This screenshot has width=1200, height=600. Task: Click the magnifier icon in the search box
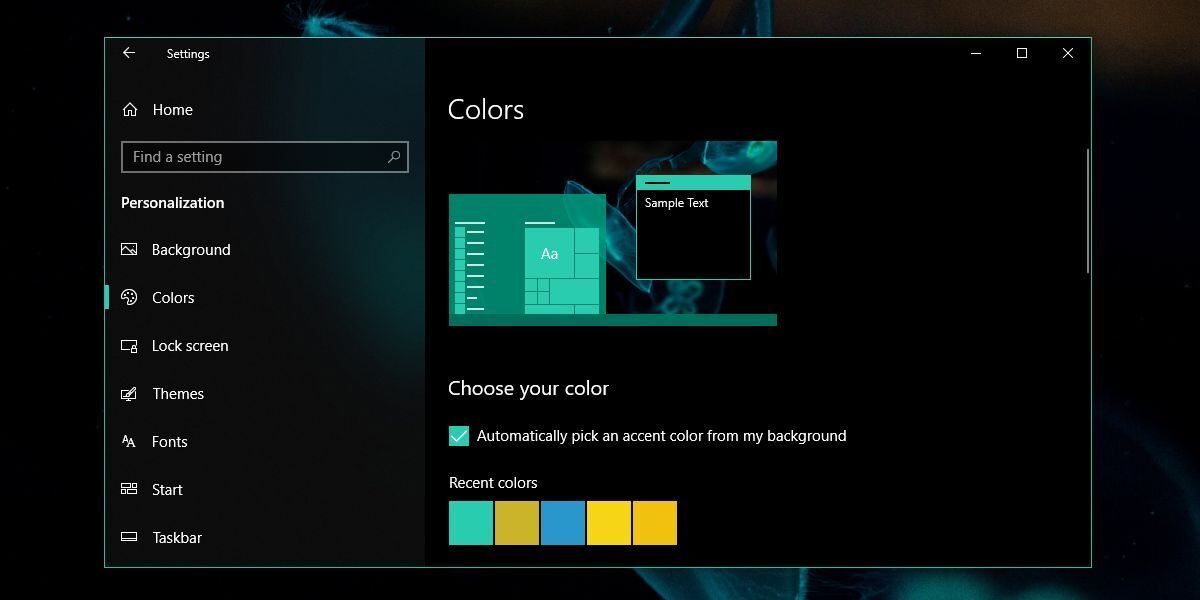[x=396, y=157]
